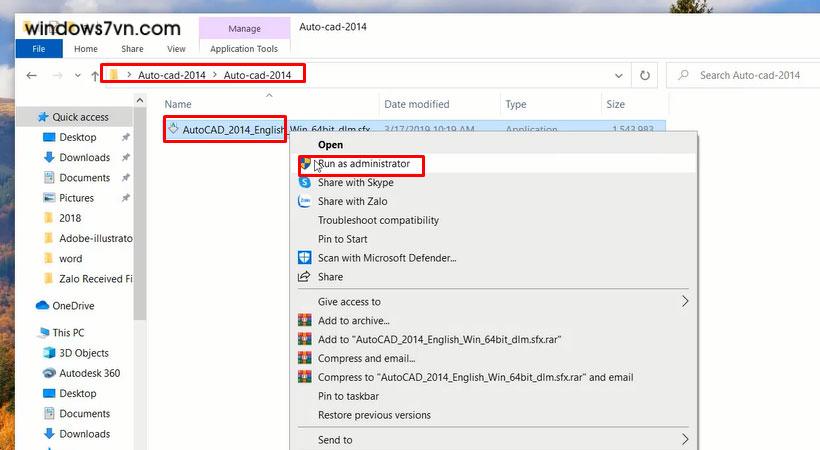
Task: Click the Zalo icon in context menu
Action: tap(305, 201)
